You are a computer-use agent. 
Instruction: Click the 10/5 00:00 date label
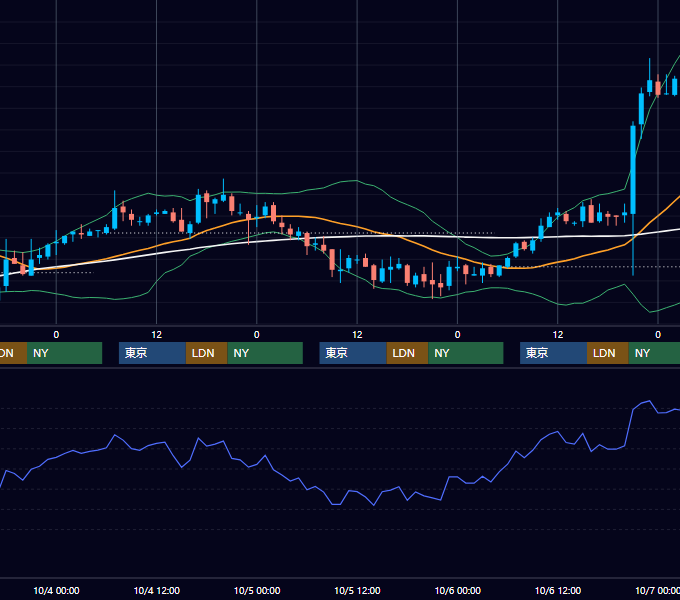pos(257,590)
